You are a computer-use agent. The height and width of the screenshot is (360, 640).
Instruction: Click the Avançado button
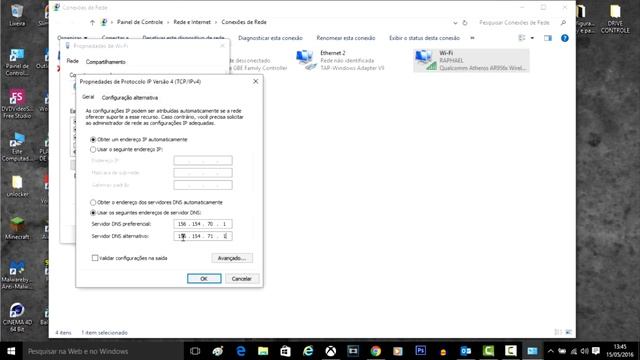232,258
